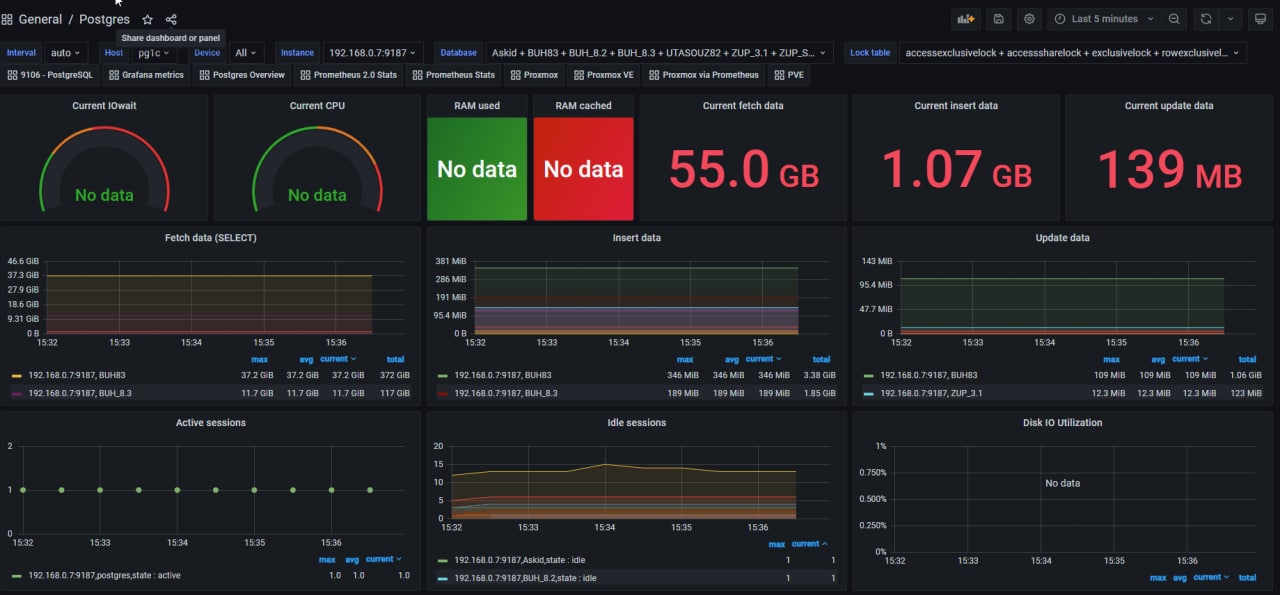Viewport: 1280px width, 595px height.
Task: Open the Active sessions panel title menu
Action: (211, 422)
